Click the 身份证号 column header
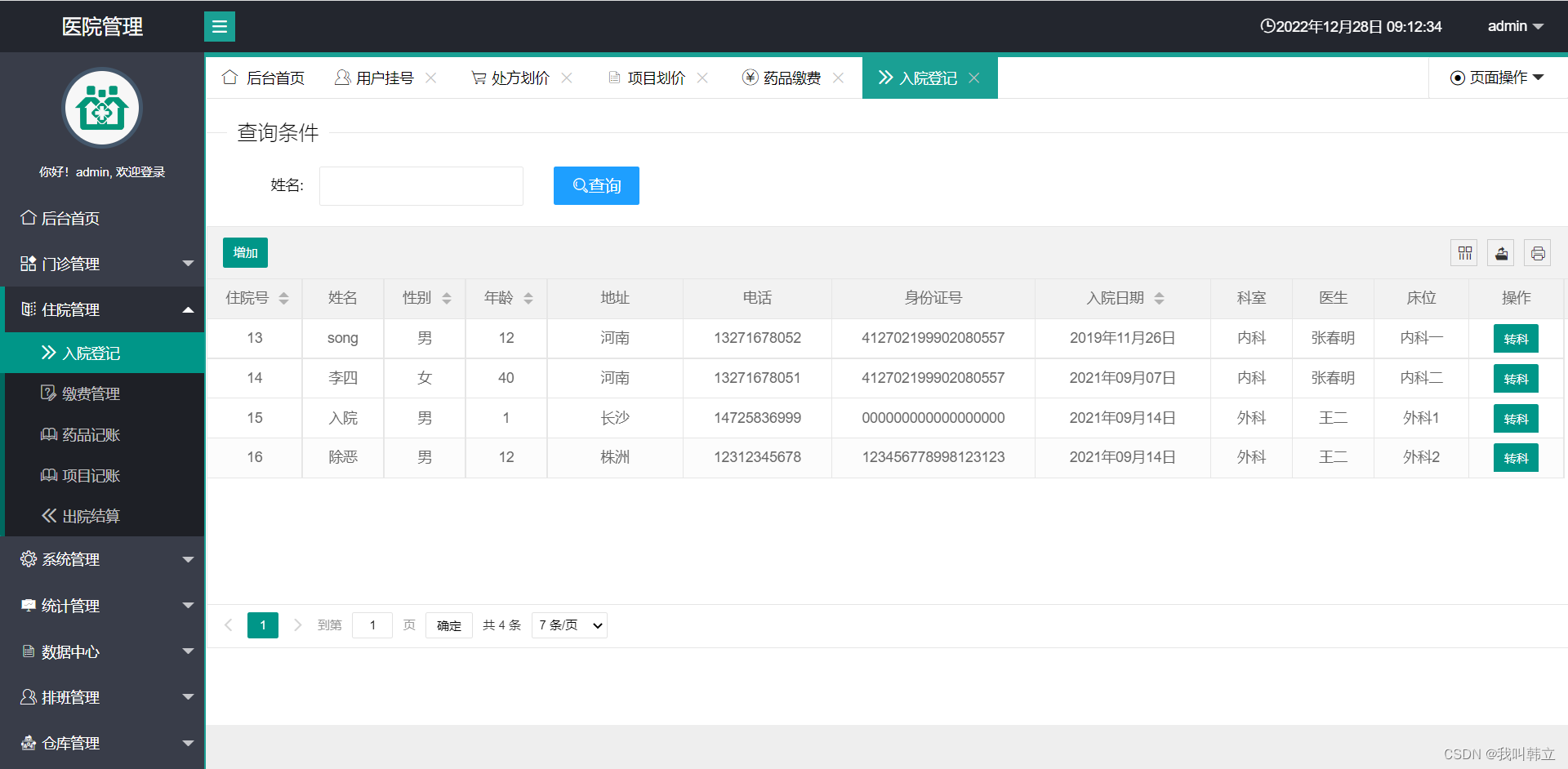 933,298
